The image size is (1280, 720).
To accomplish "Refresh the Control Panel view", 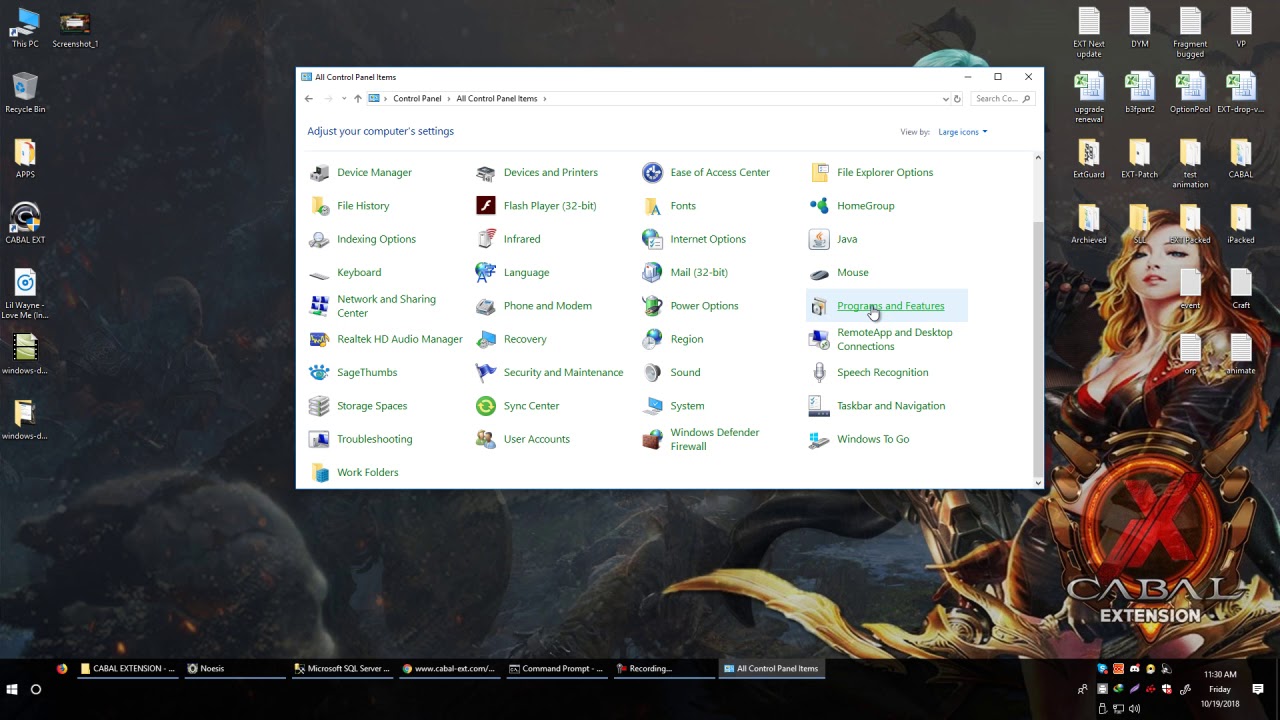I will click(957, 99).
